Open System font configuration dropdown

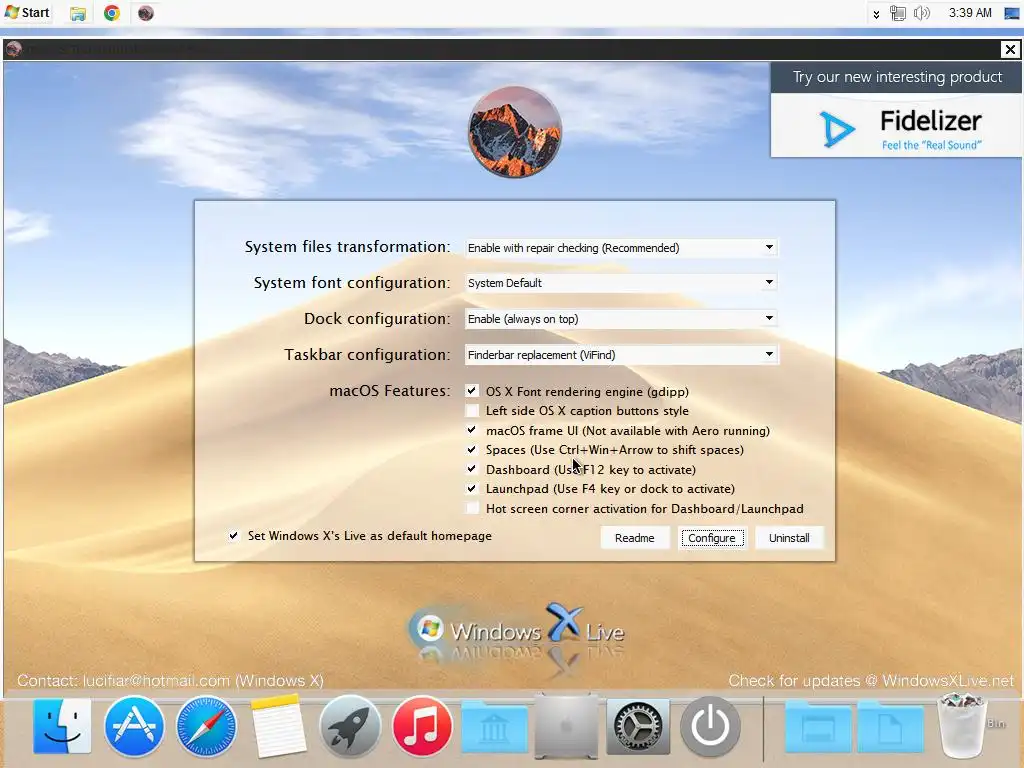[x=621, y=283]
